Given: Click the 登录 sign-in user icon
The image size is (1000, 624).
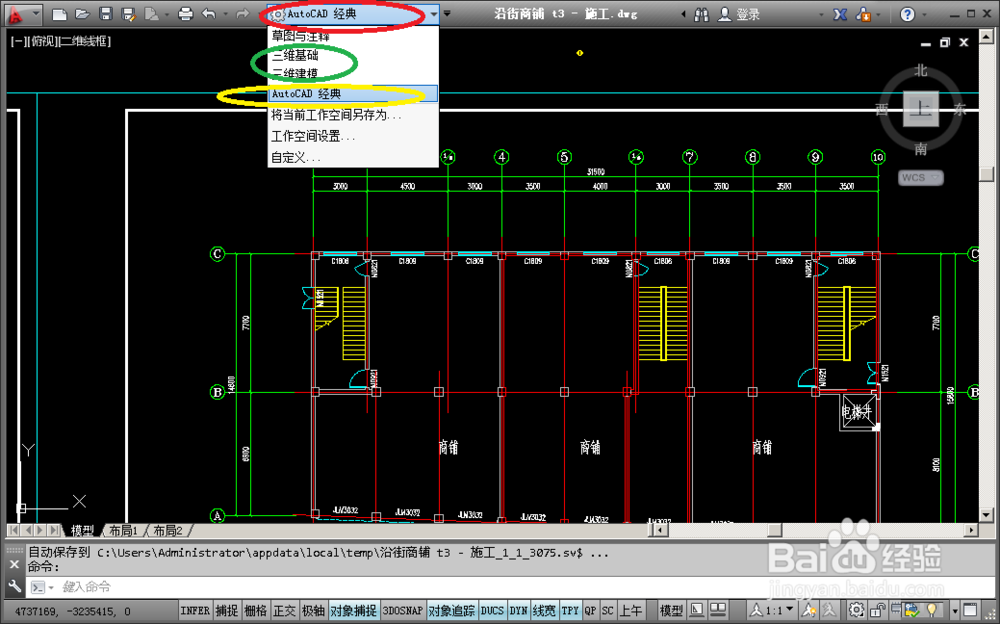Looking at the screenshot, I should [x=724, y=14].
